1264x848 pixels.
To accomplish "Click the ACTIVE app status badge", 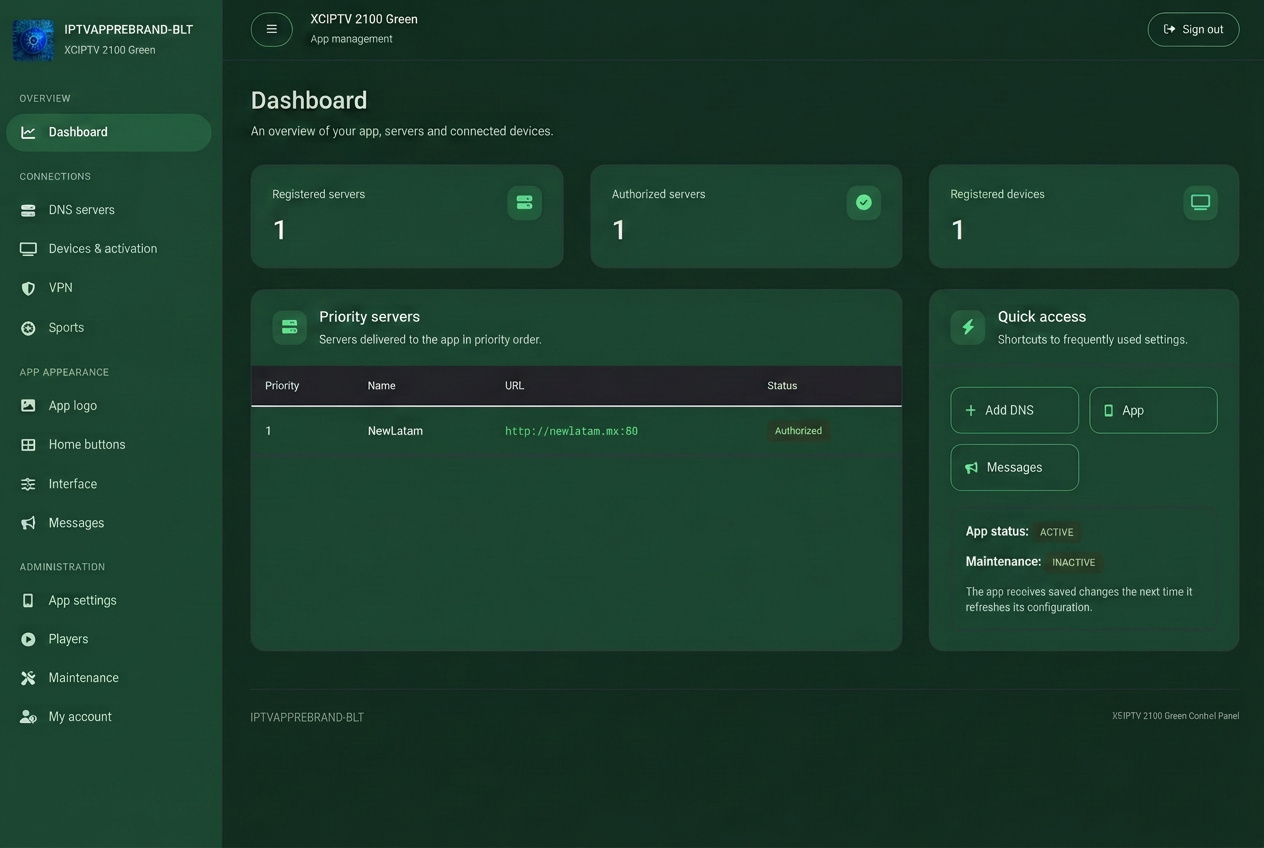I will [1056, 532].
